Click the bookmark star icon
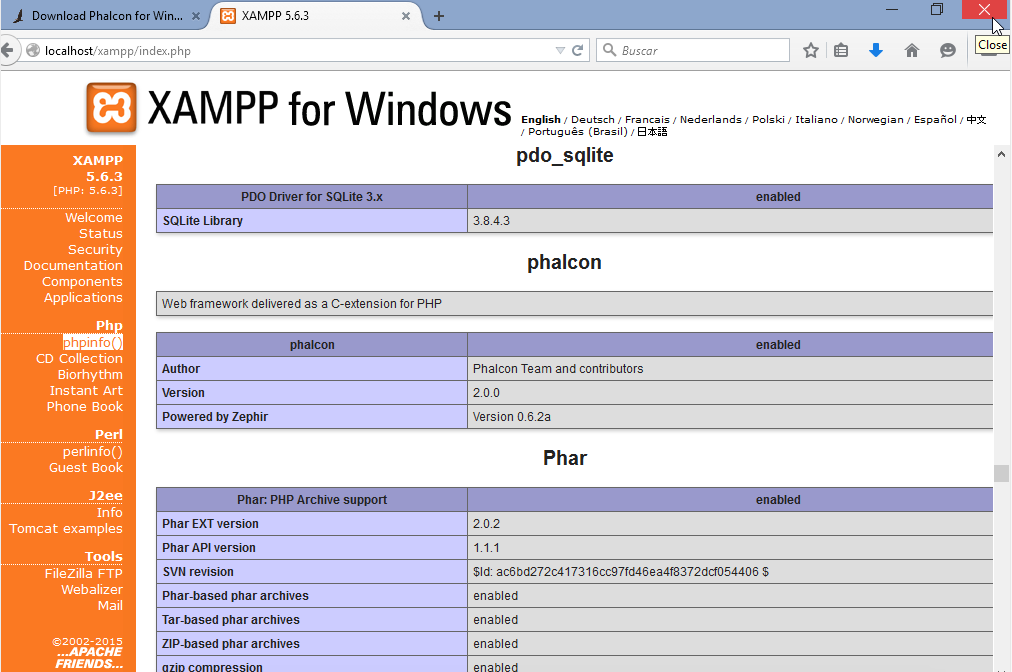Image resolution: width=1012 pixels, height=672 pixels. pos(811,50)
